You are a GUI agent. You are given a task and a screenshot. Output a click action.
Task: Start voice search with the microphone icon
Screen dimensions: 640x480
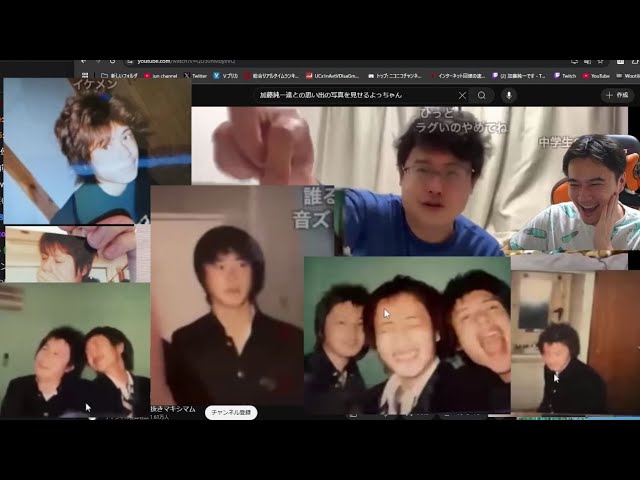pos(509,96)
